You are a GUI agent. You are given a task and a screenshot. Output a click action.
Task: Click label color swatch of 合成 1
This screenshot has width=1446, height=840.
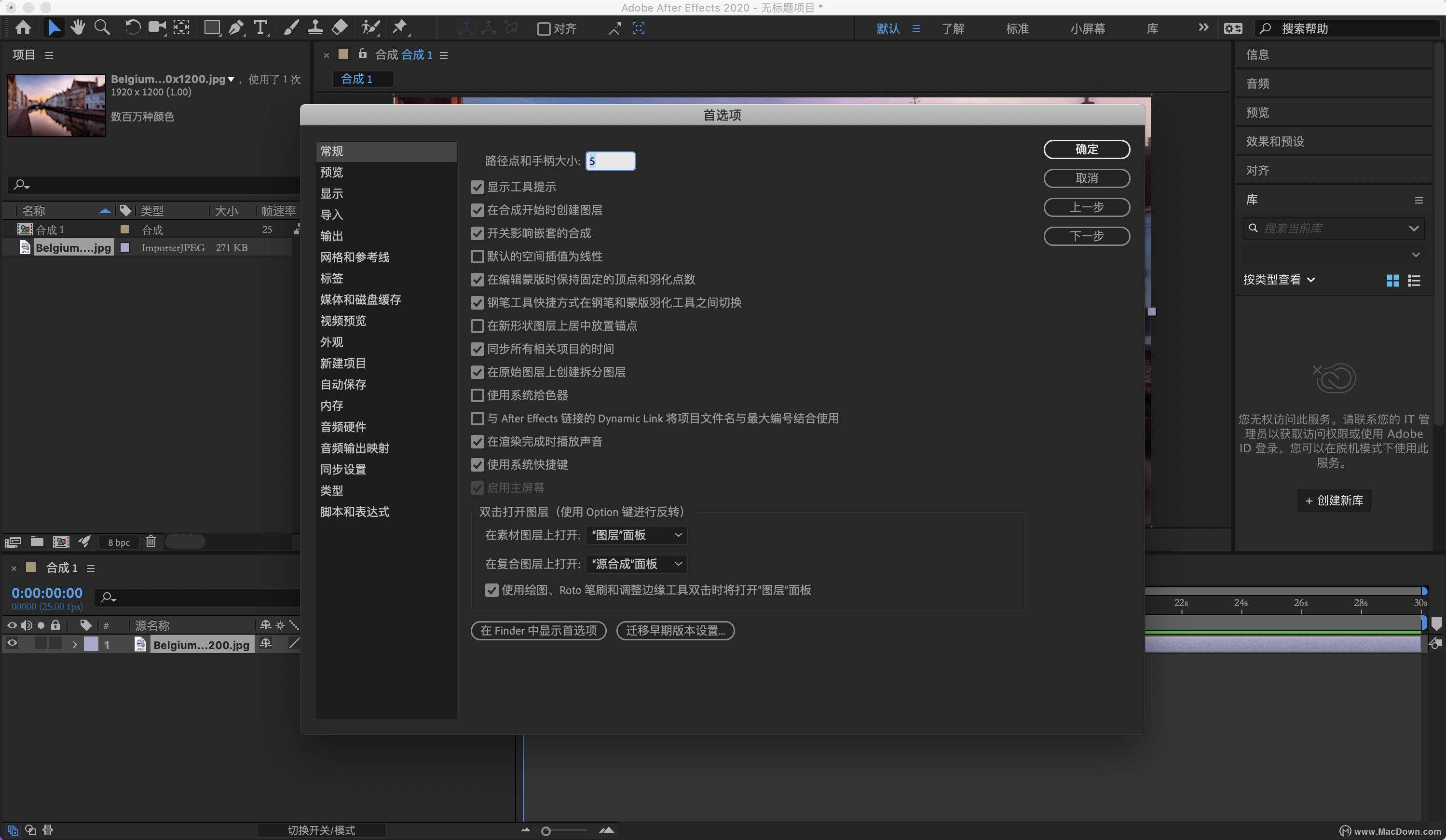(x=124, y=230)
